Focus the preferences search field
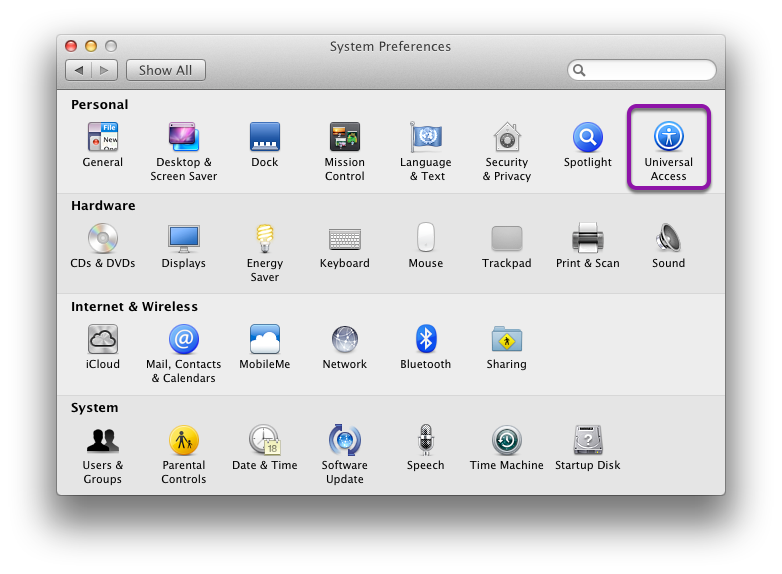The width and height of the screenshot is (782, 574). click(642, 70)
